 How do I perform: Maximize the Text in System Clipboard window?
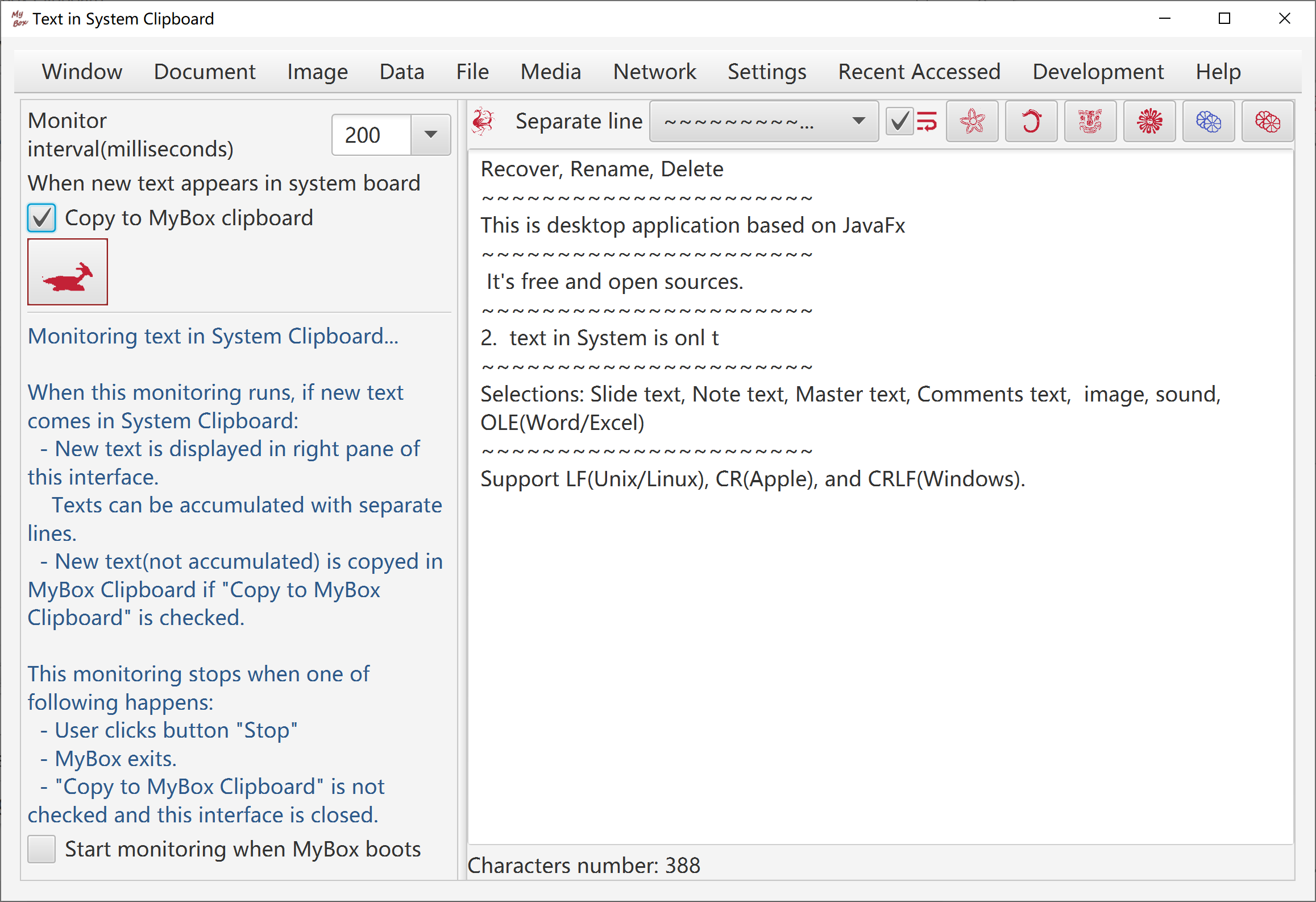tap(1224, 19)
